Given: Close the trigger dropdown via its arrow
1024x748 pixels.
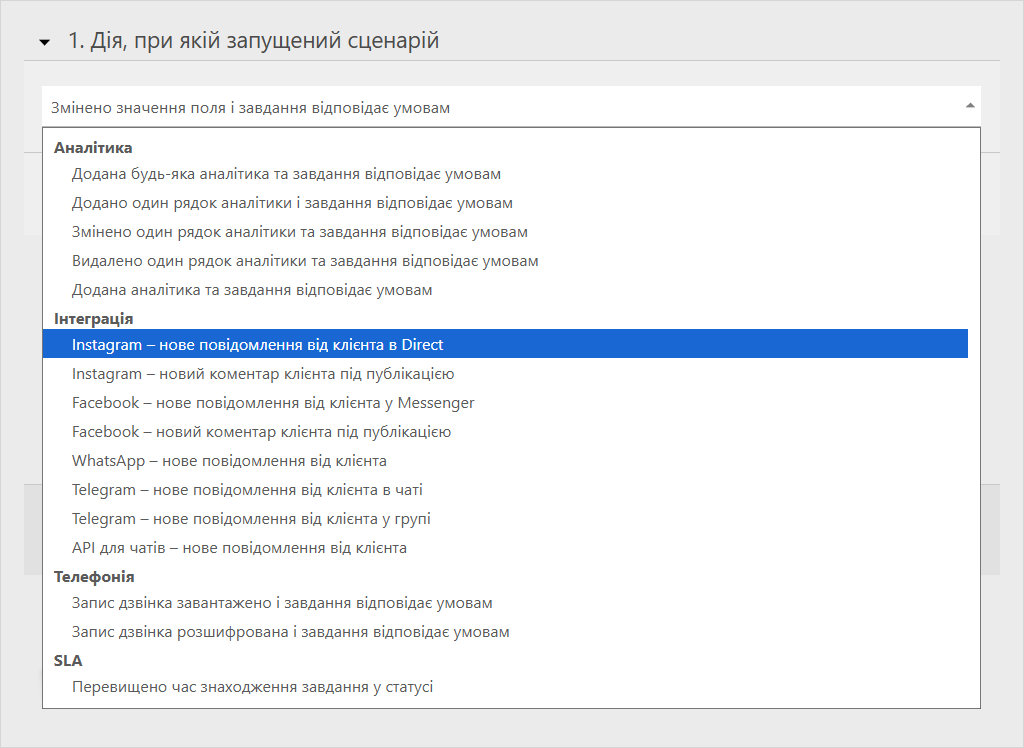Looking at the screenshot, I should [x=969, y=106].
